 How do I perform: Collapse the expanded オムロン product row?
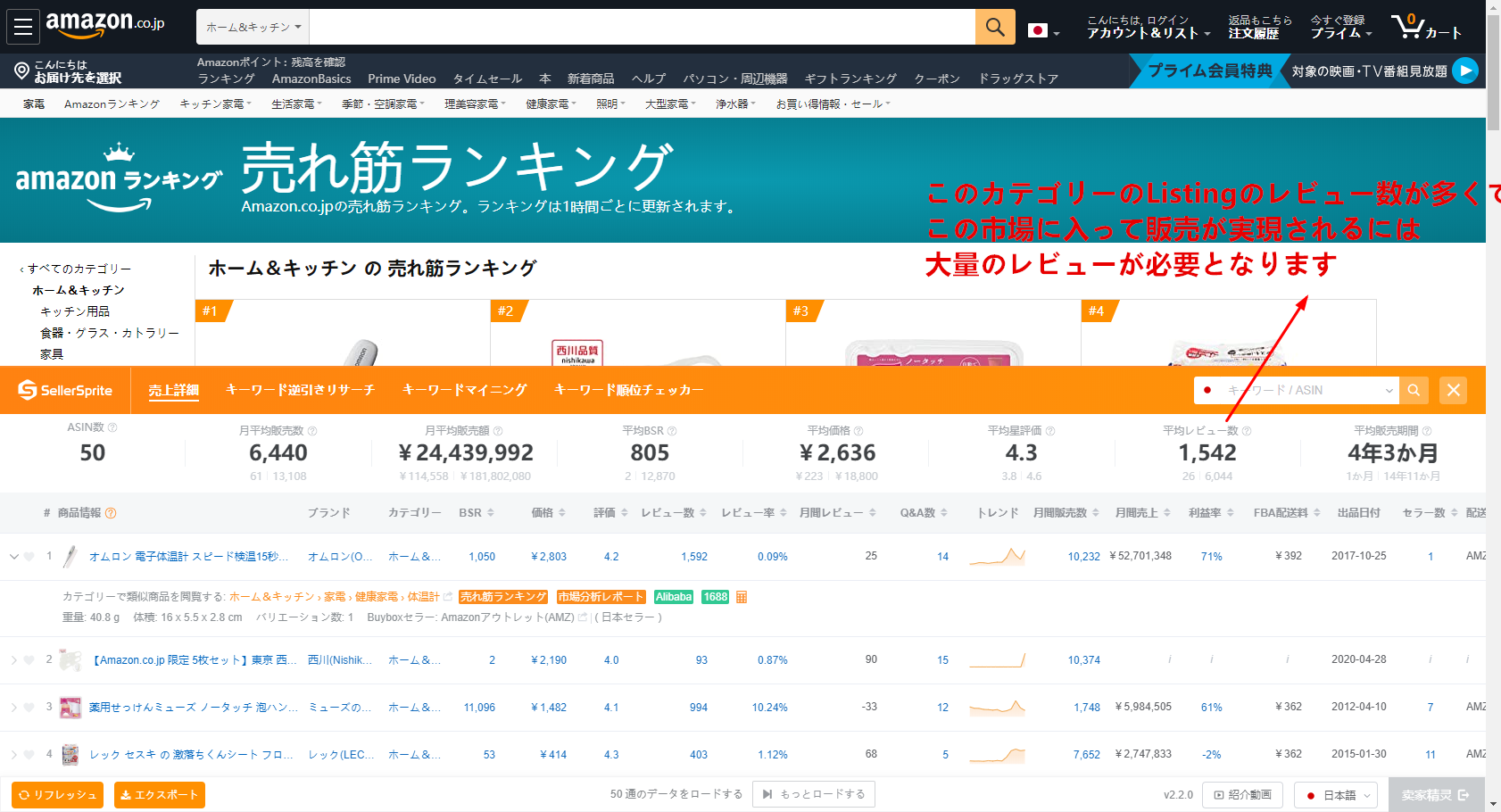tap(13, 557)
